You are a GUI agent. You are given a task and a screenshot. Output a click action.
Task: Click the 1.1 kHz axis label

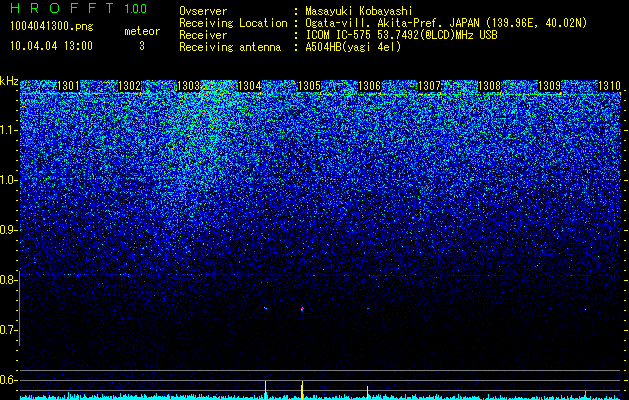point(8,130)
